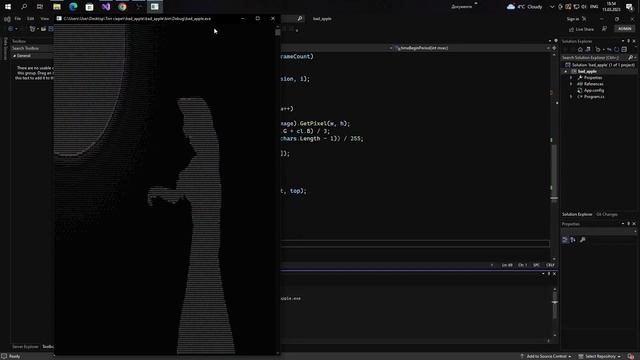The width and height of the screenshot is (640, 360).
Task: Open the Edit menu in Visual Studio
Action: pyautogui.click(x=31, y=19)
